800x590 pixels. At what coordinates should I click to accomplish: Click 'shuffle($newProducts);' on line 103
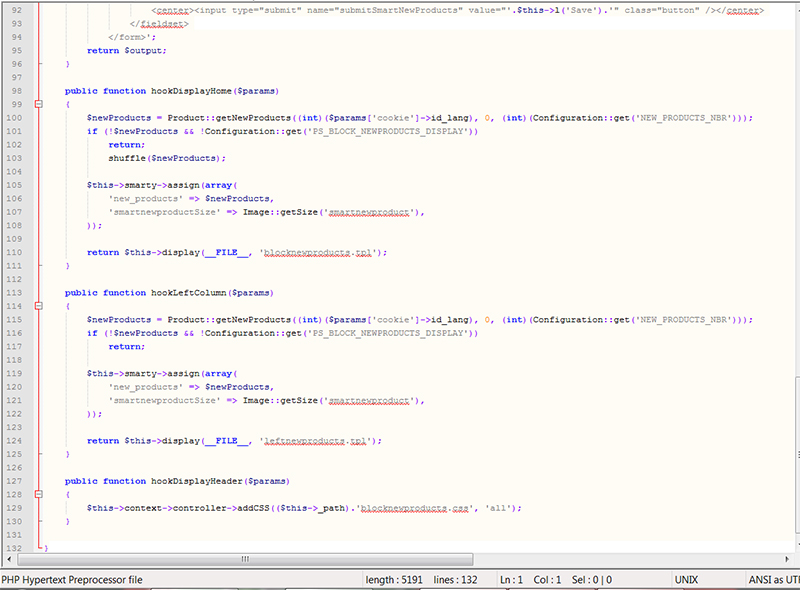pos(167,158)
